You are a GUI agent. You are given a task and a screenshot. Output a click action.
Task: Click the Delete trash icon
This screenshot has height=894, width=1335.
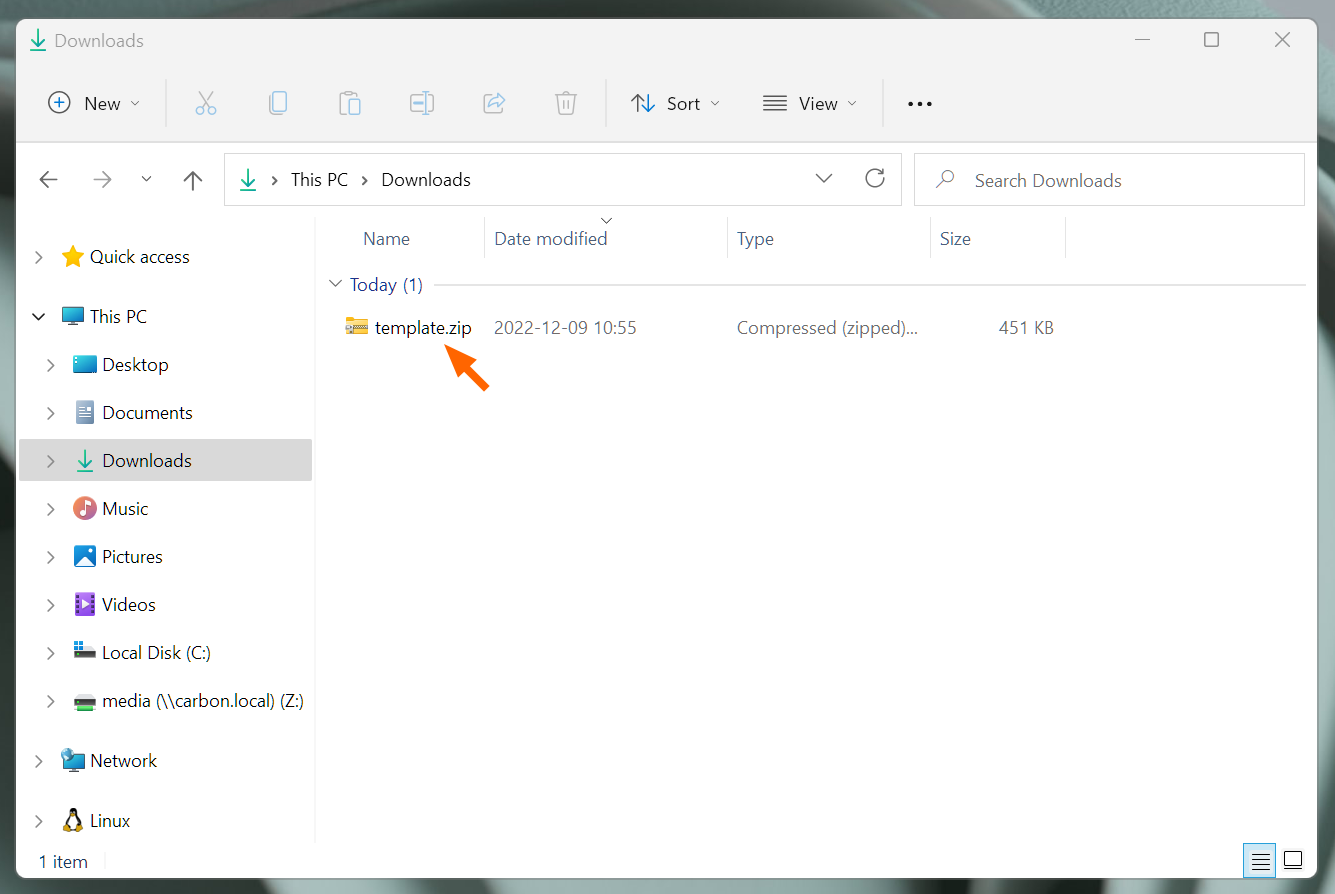coord(566,103)
